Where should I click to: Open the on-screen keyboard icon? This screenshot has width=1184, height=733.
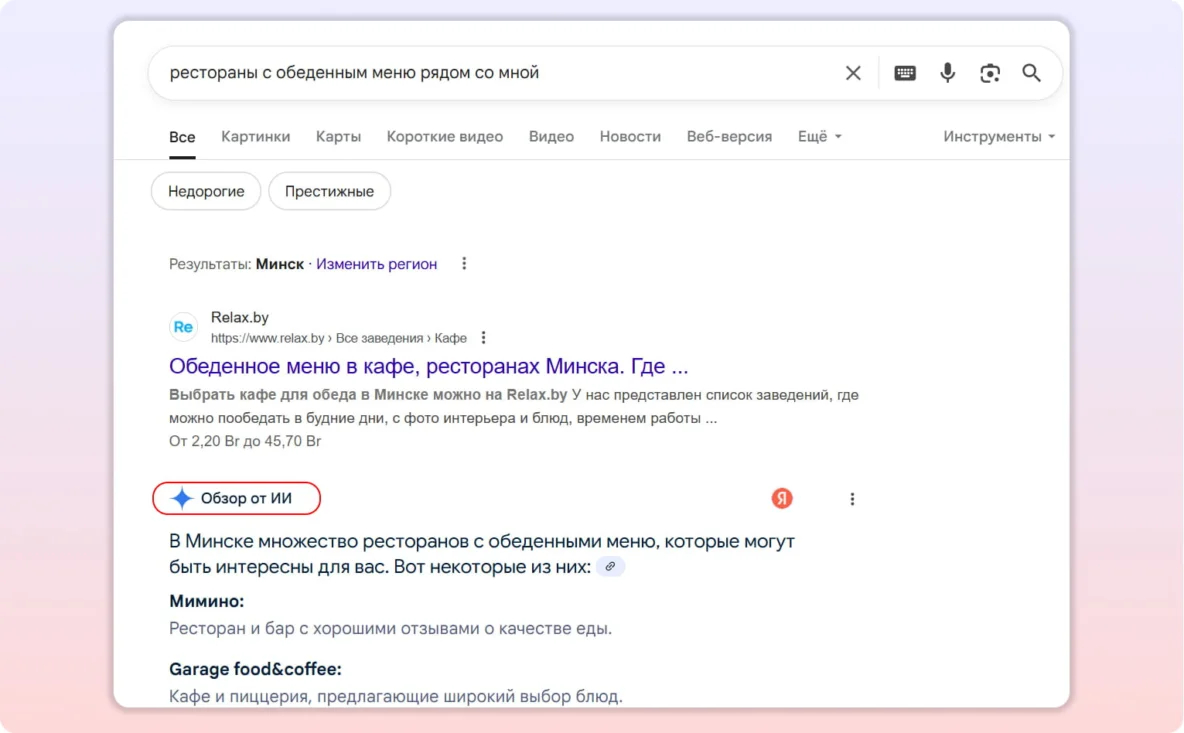coord(905,73)
